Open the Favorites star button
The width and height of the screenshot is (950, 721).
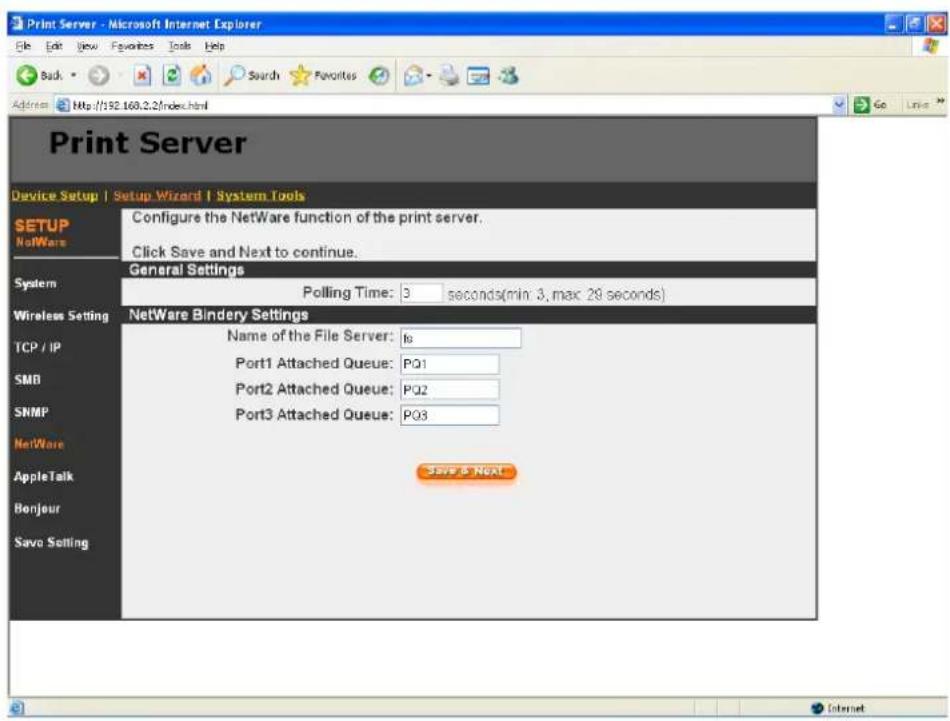(324, 76)
